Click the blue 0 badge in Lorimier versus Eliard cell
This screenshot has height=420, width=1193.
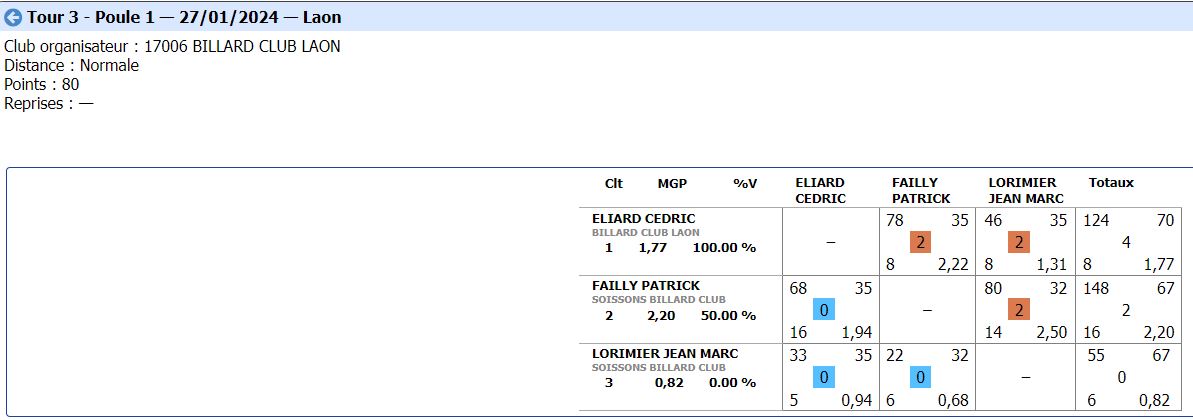click(x=824, y=377)
